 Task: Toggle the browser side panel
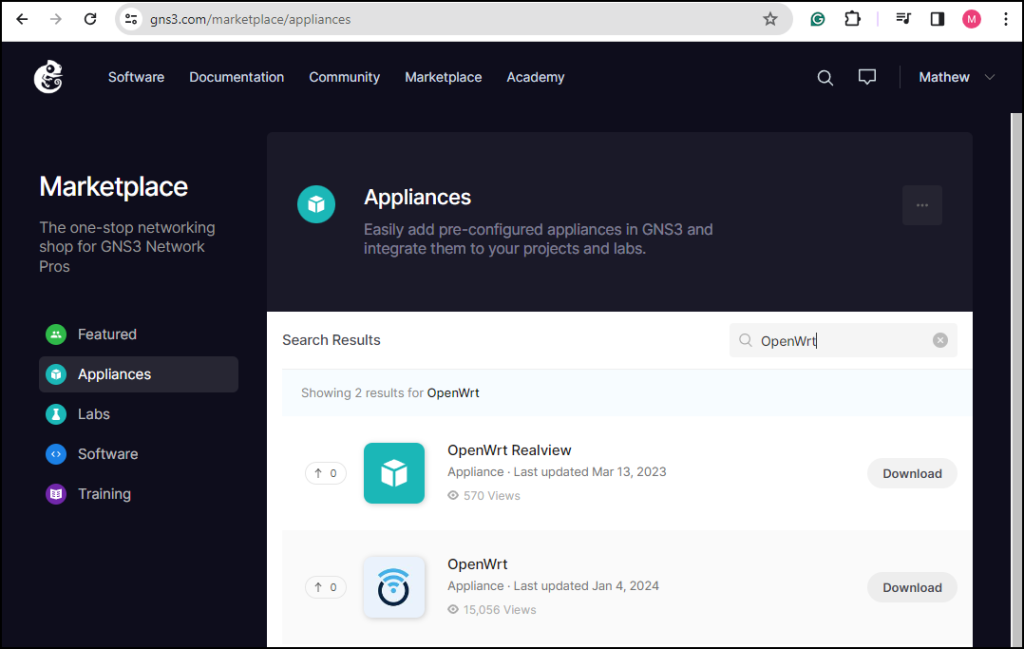(938, 20)
